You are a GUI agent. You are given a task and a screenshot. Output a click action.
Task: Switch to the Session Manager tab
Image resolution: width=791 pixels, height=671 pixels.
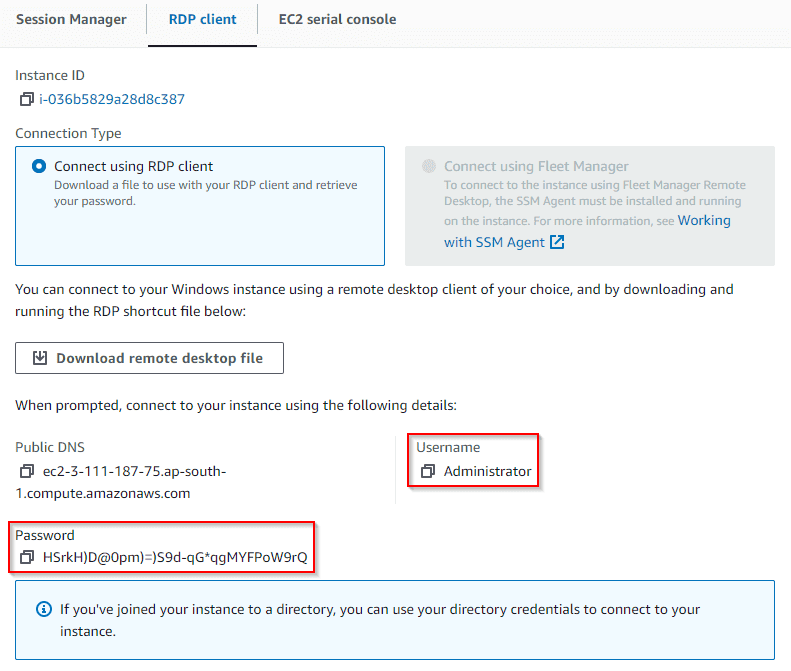click(x=71, y=19)
